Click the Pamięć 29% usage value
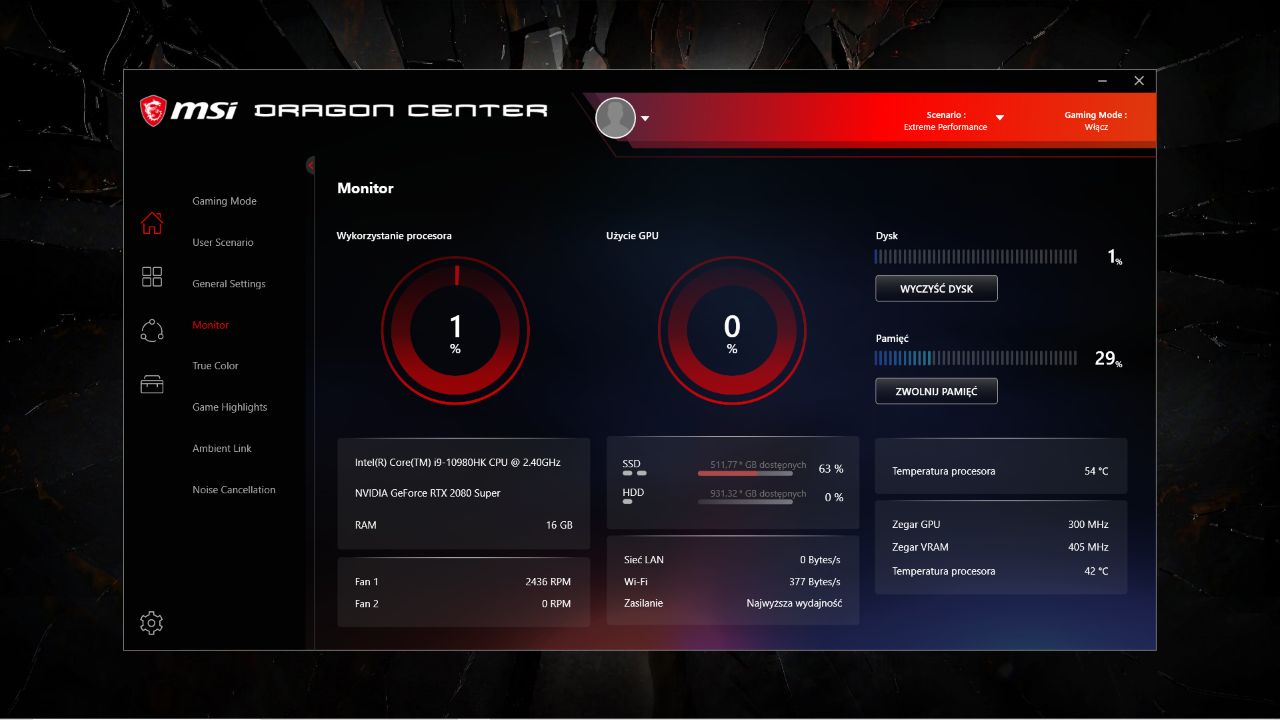Viewport: 1280px width, 720px height. pyautogui.click(x=1108, y=358)
